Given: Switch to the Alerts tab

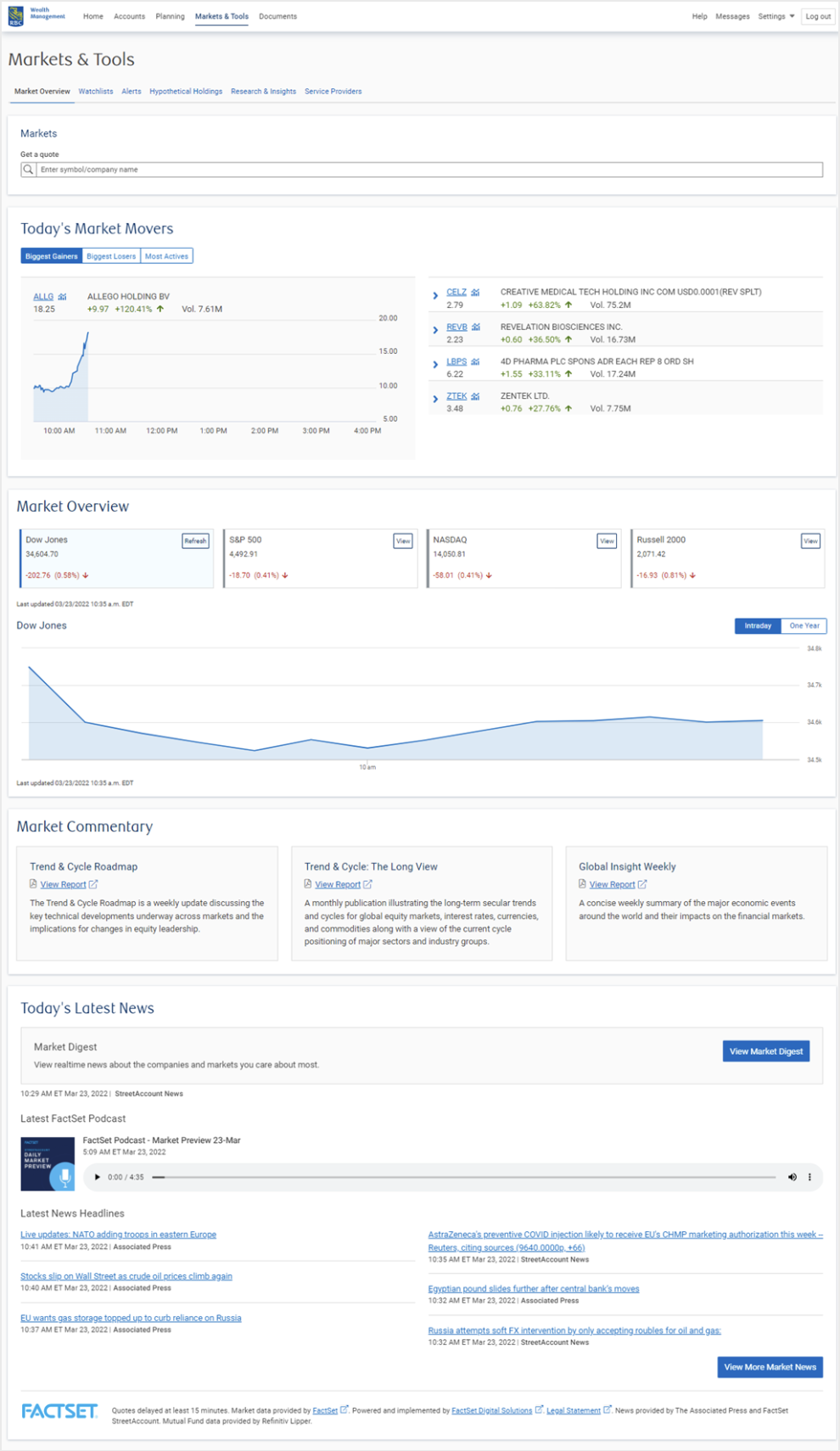Looking at the screenshot, I should [x=132, y=92].
